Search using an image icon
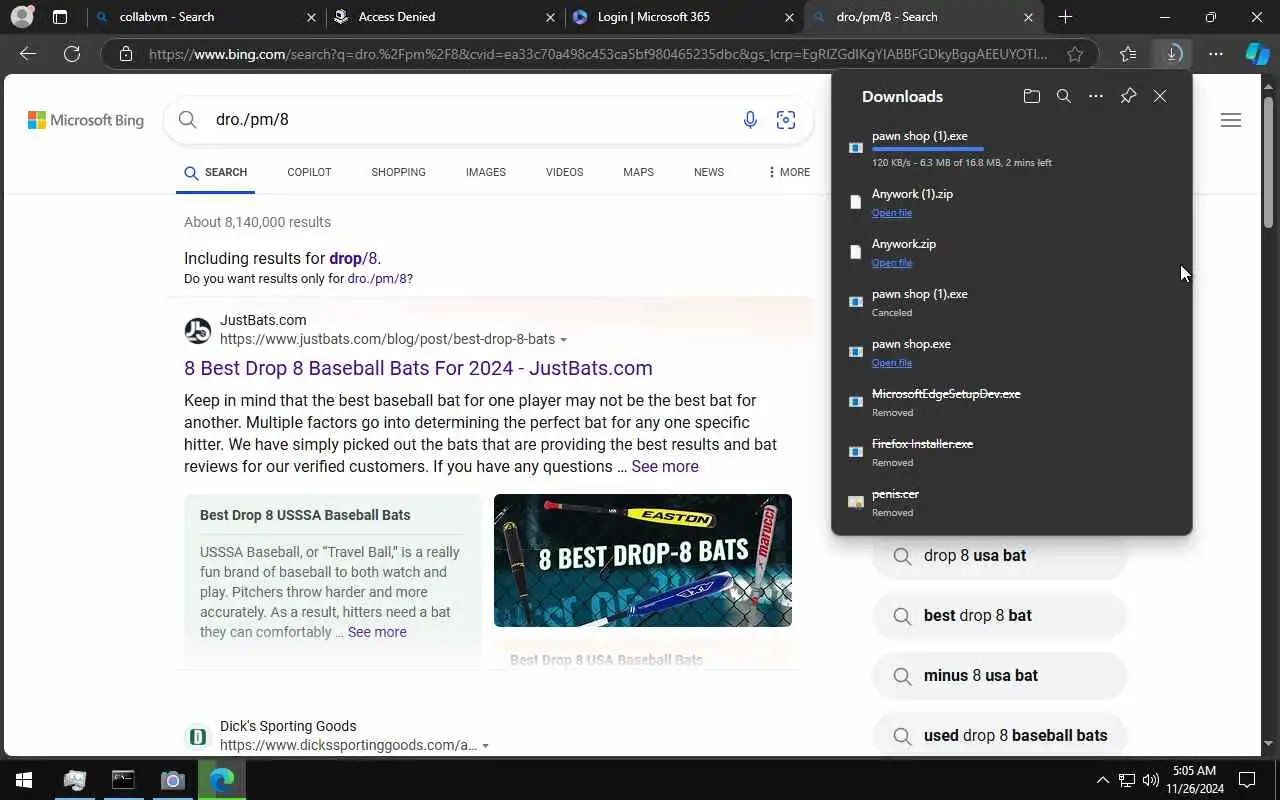The width and height of the screenshot is (1280, 800). pos(786,120)
